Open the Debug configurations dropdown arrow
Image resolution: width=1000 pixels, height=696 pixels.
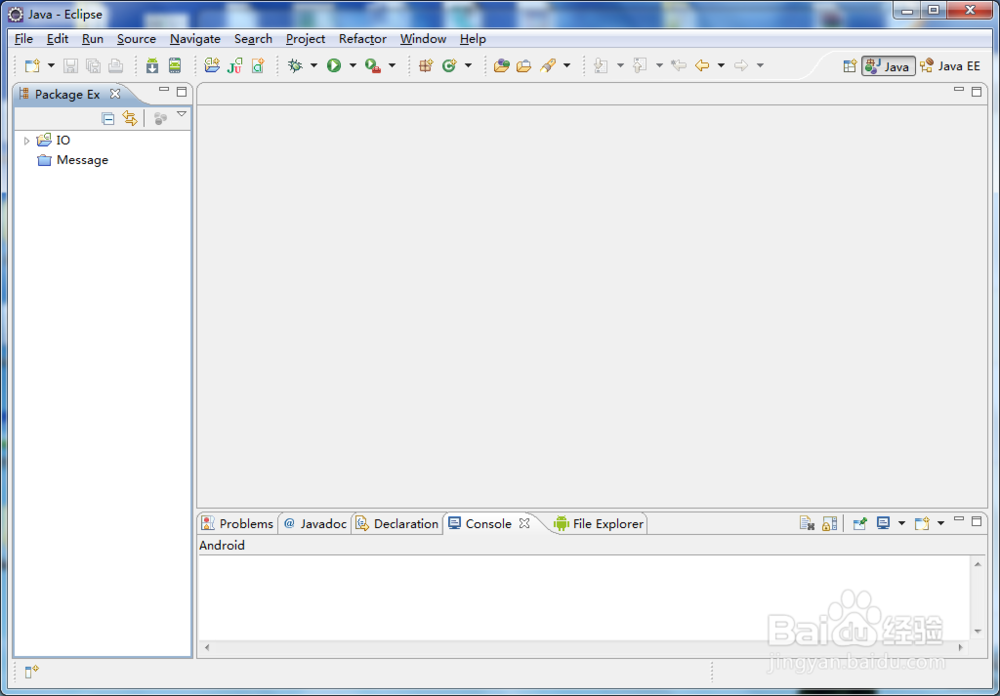click(x=314, y=66)
